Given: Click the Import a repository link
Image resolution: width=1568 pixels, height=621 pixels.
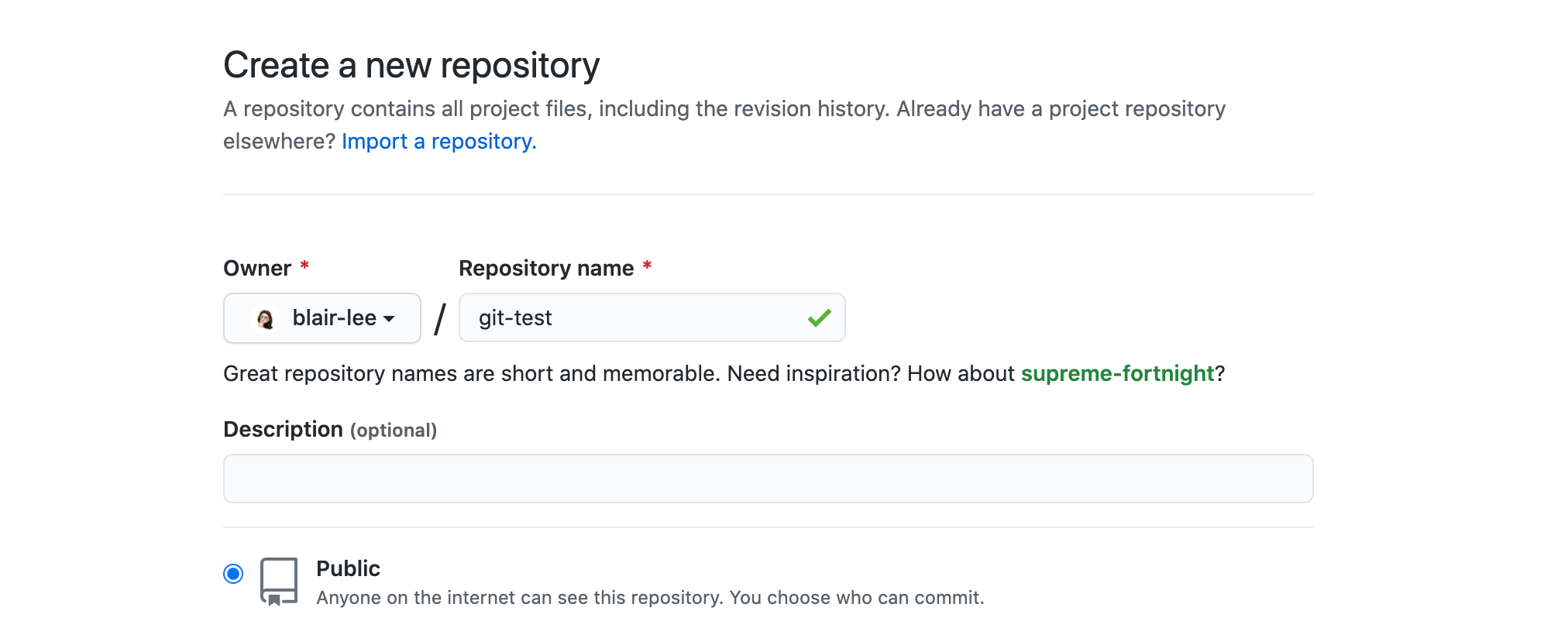Looking at the screenshot, I should 438,142.
